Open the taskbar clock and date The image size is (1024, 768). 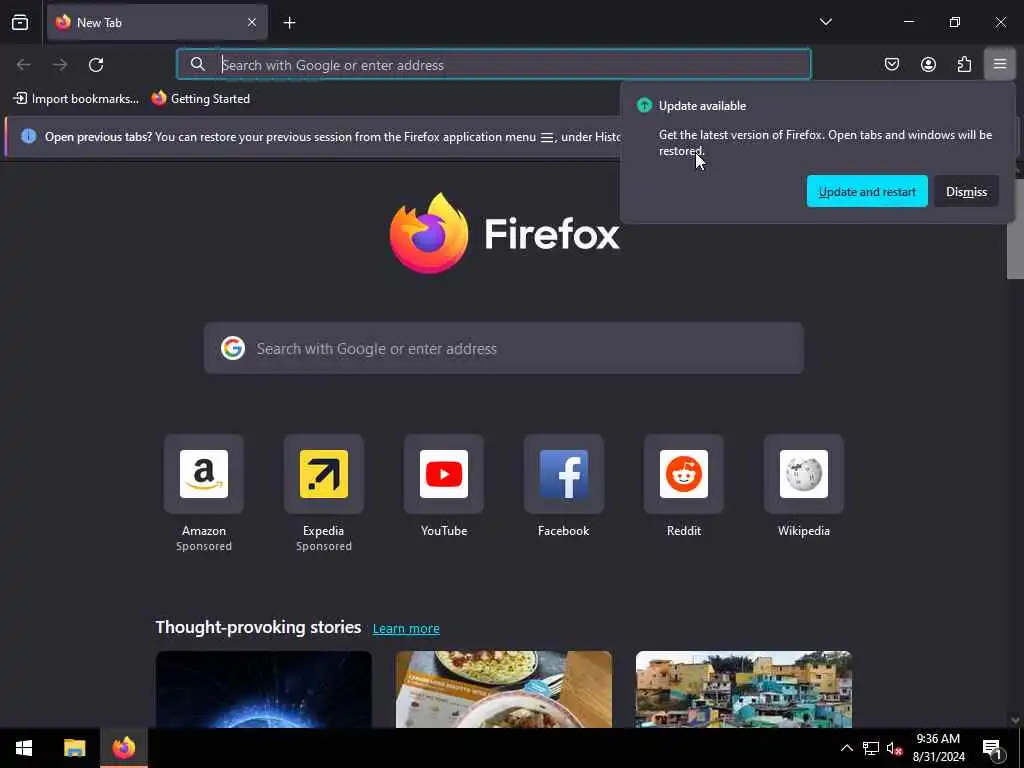pyautogui.click(x=938, y=748)
